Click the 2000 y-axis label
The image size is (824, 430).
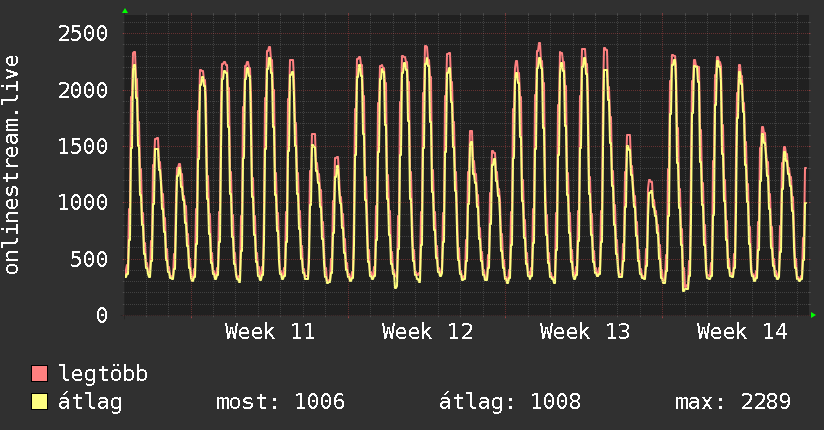tap(83, 90)
